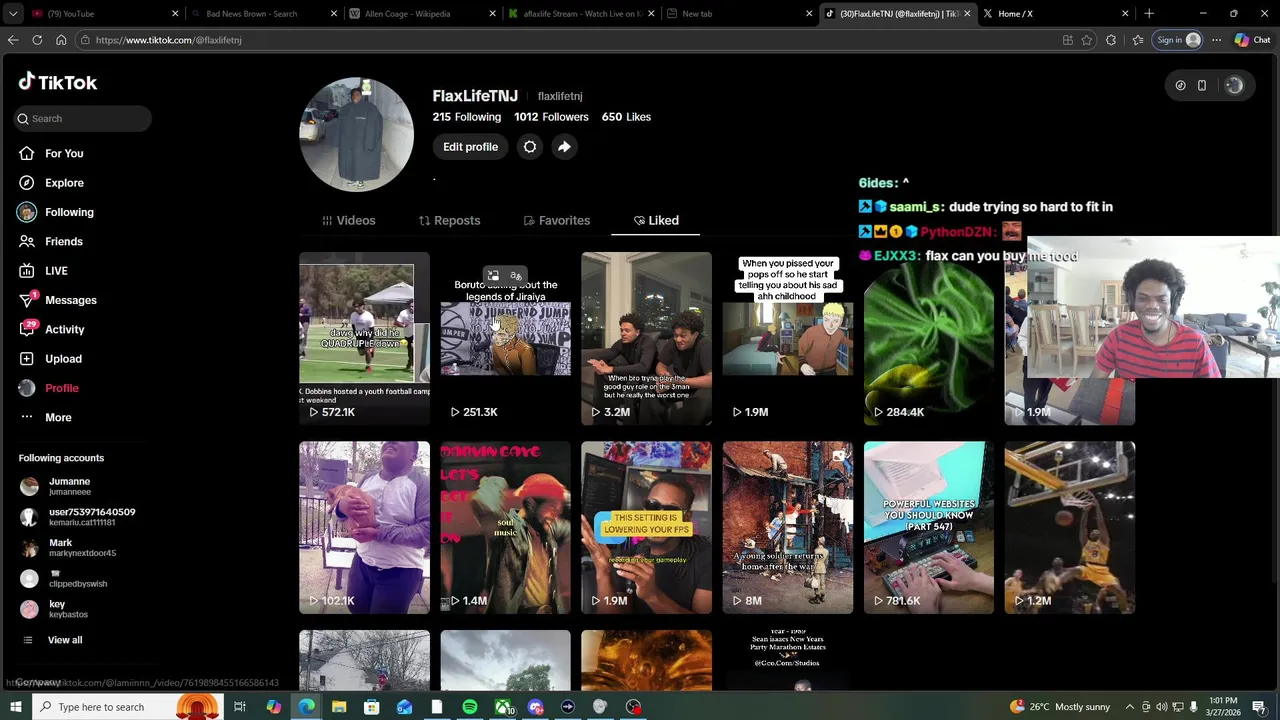Click View all following accounts
This screenshot has height=720, width=1280.
click(65, 640)
